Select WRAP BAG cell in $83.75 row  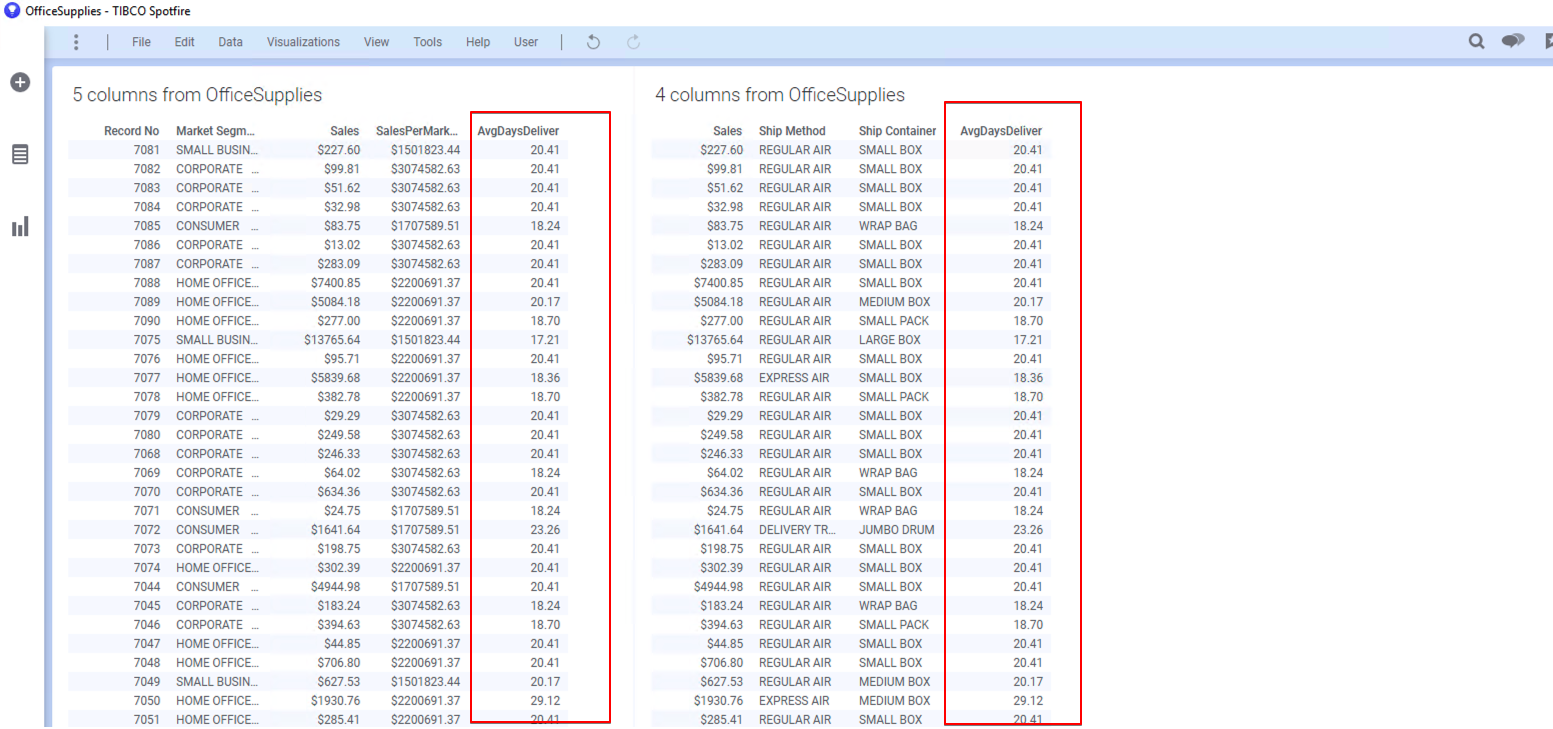click(887, 226)
